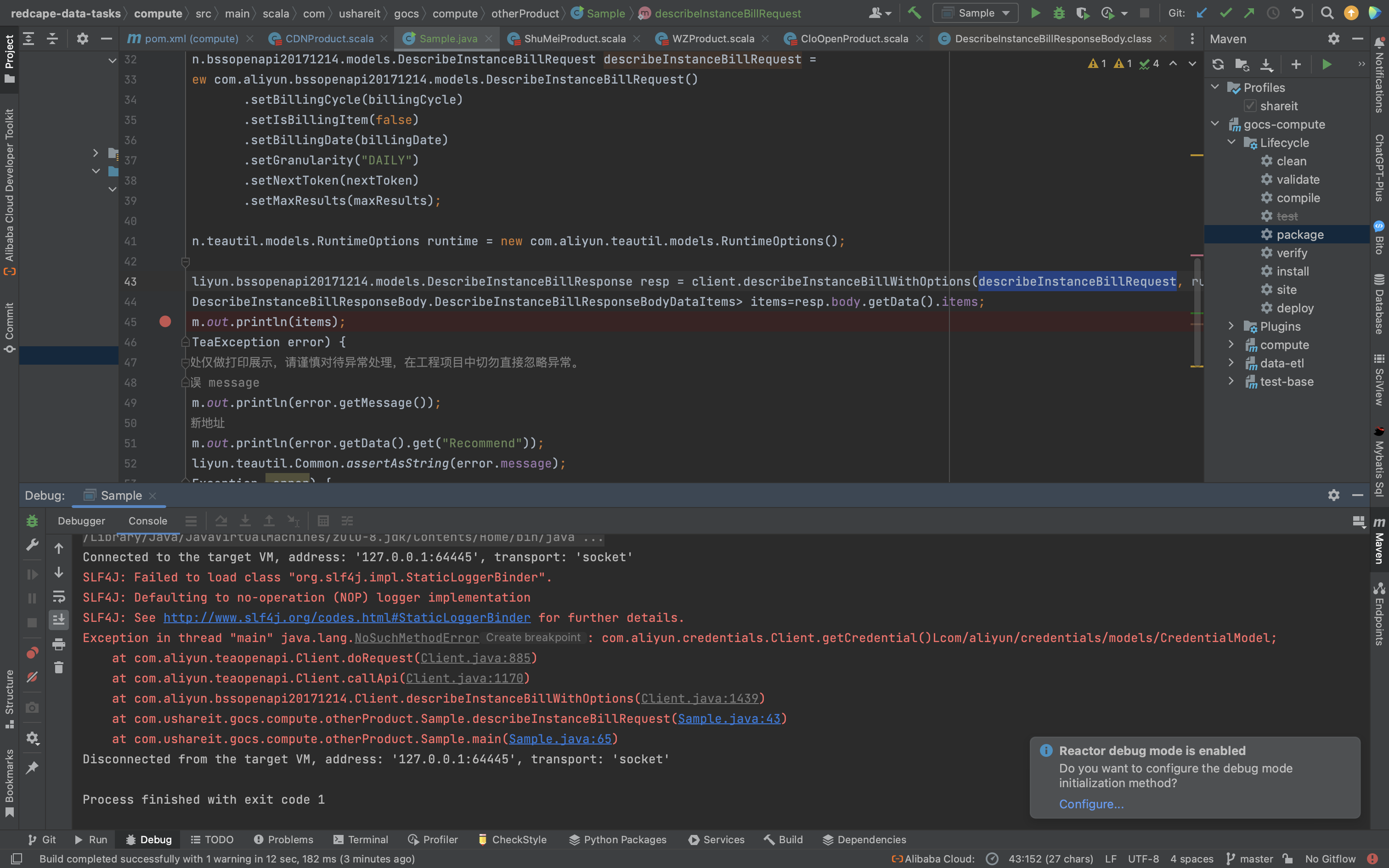Image resolution: width=1389 pixels, height=868 pixels.
Task: Select the Maven install lifecycle goal
Action: pos(1293,271)
